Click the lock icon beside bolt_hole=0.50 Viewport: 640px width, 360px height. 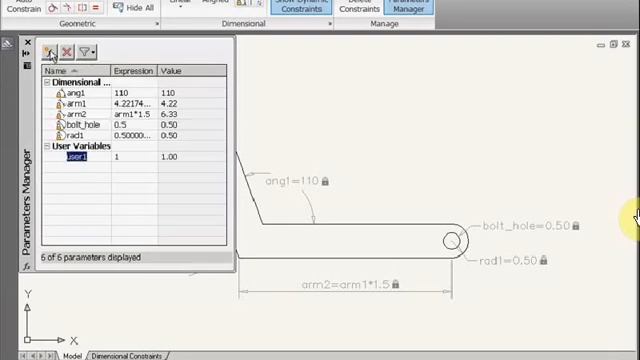click(576, 226)
